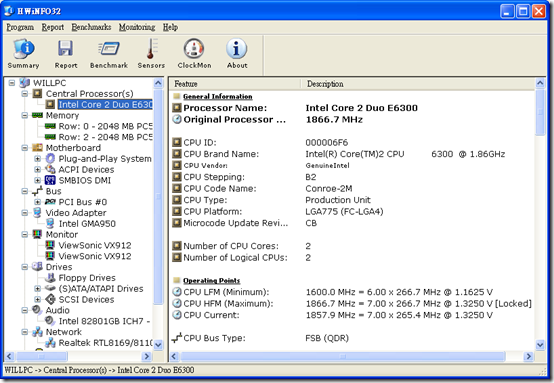Collapse the Memory branch
The width and height of the screenshot is (554, 383).
pyautogui.click(x=24, y=116)
